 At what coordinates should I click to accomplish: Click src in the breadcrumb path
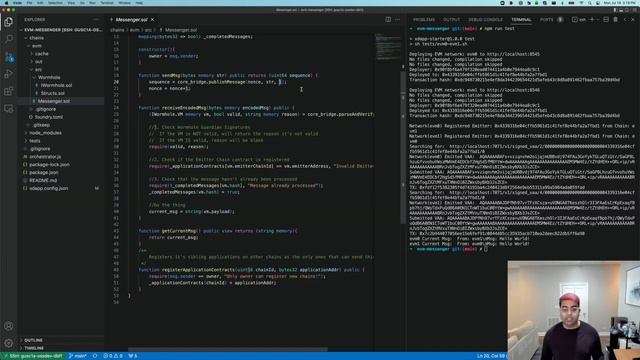click(x=148, y=30)
